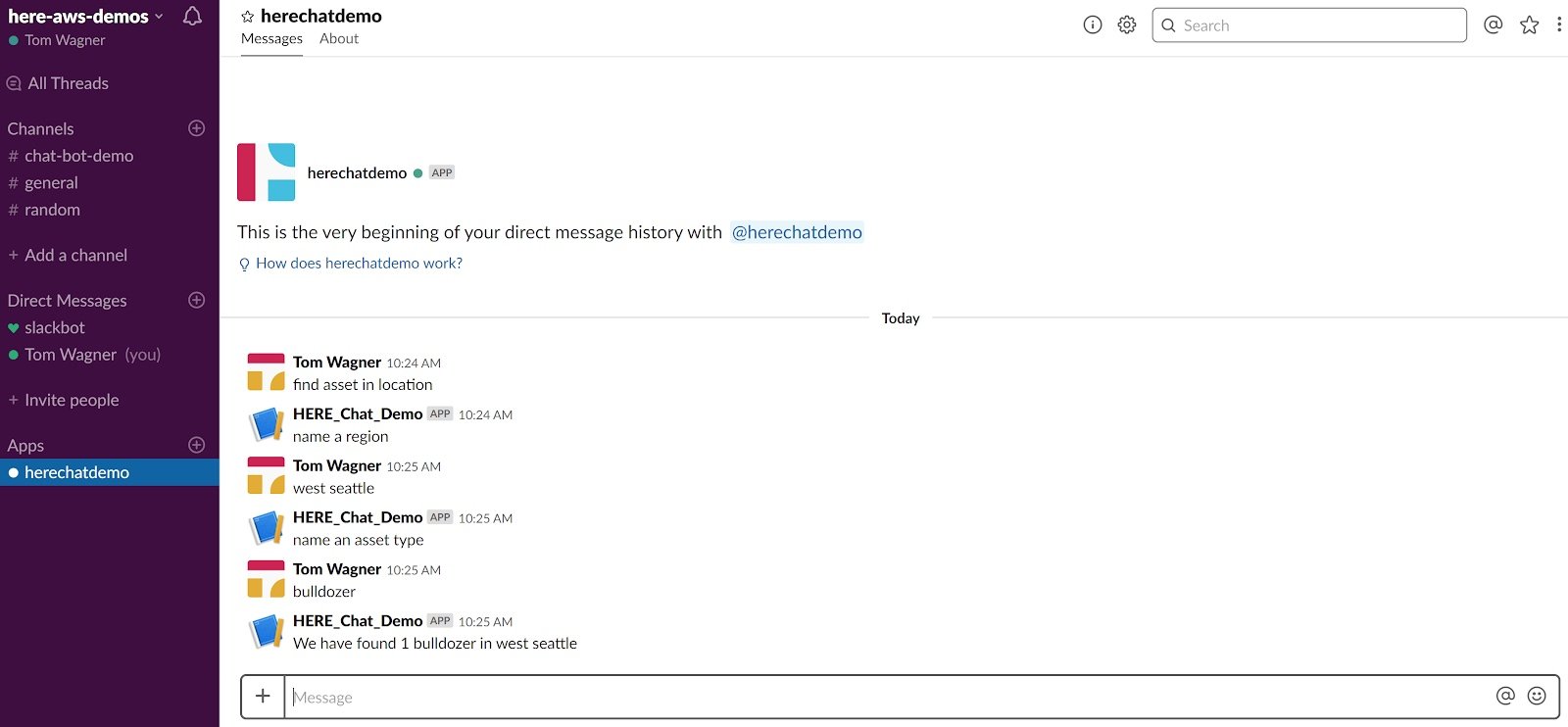Open conversation settings gear icon
Viewport: 1568px width, 727px height.
point(1127,24)
